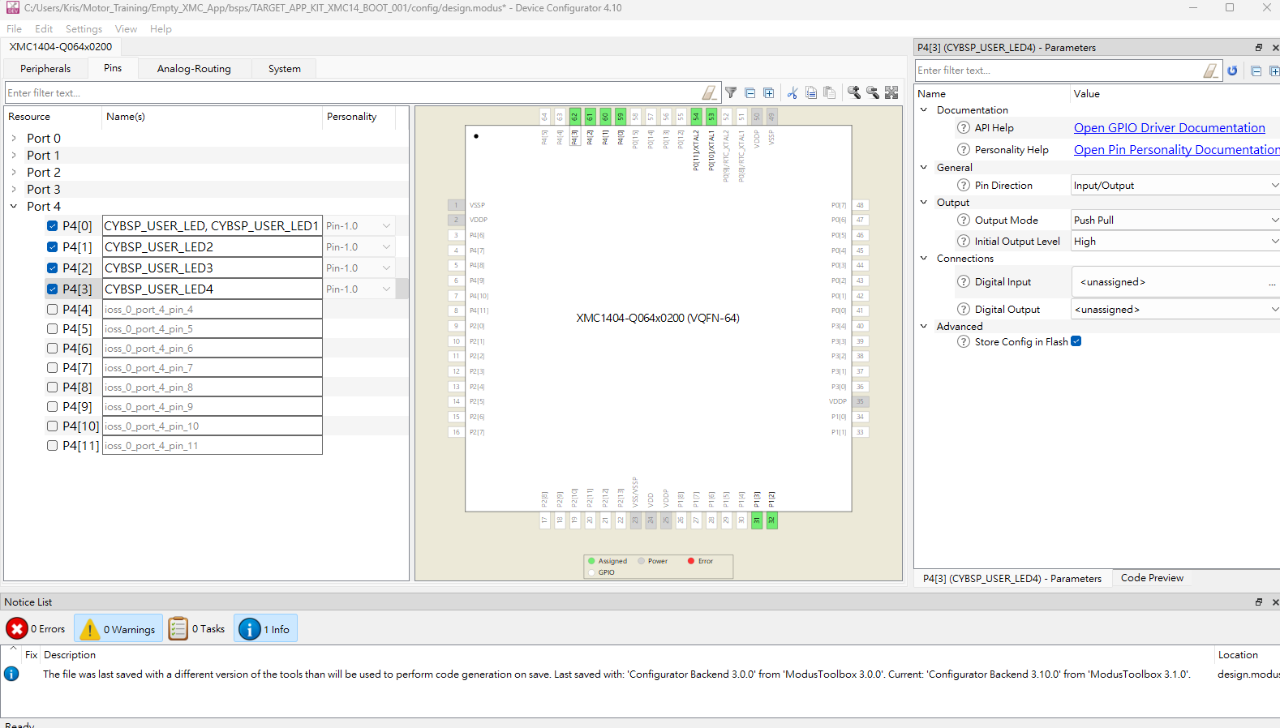This screenshot has width=1280, height=728.
Task: Collapse all resources in Pins tree
Action: (750, 93)
